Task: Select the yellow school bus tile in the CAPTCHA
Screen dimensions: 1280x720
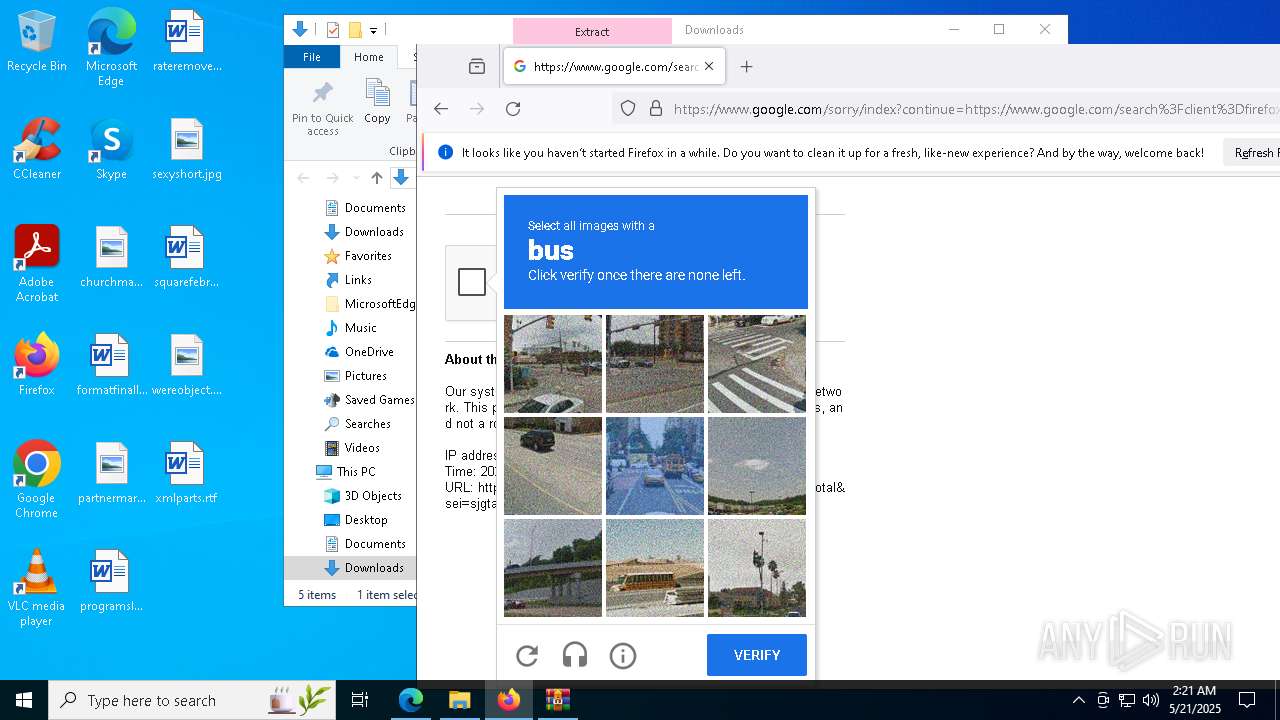Action: tap(655, 568)
